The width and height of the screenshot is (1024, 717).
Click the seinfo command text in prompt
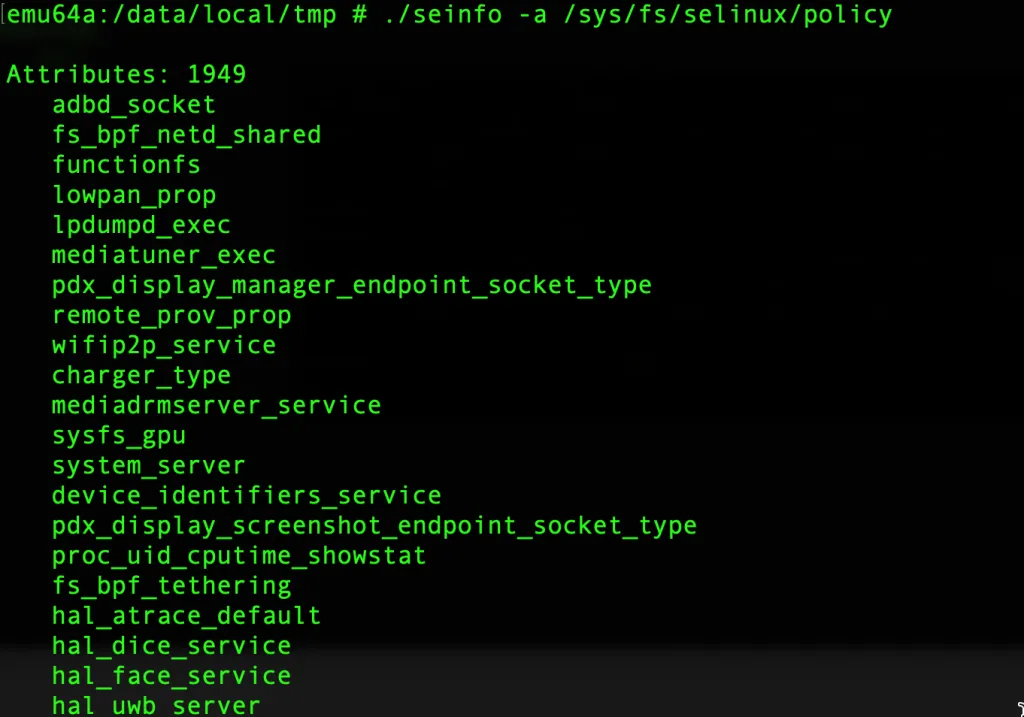pos(441,15)
